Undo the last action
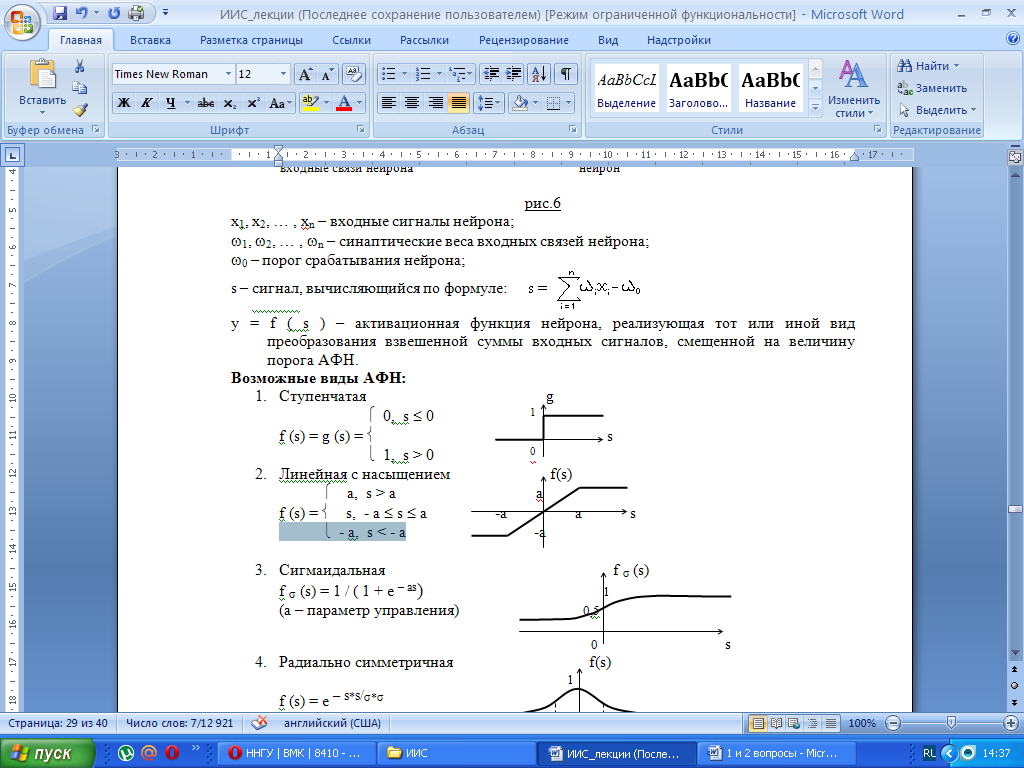Image resolution: width=1024 pixels, height=768 pixels. [x=82, y=13]
